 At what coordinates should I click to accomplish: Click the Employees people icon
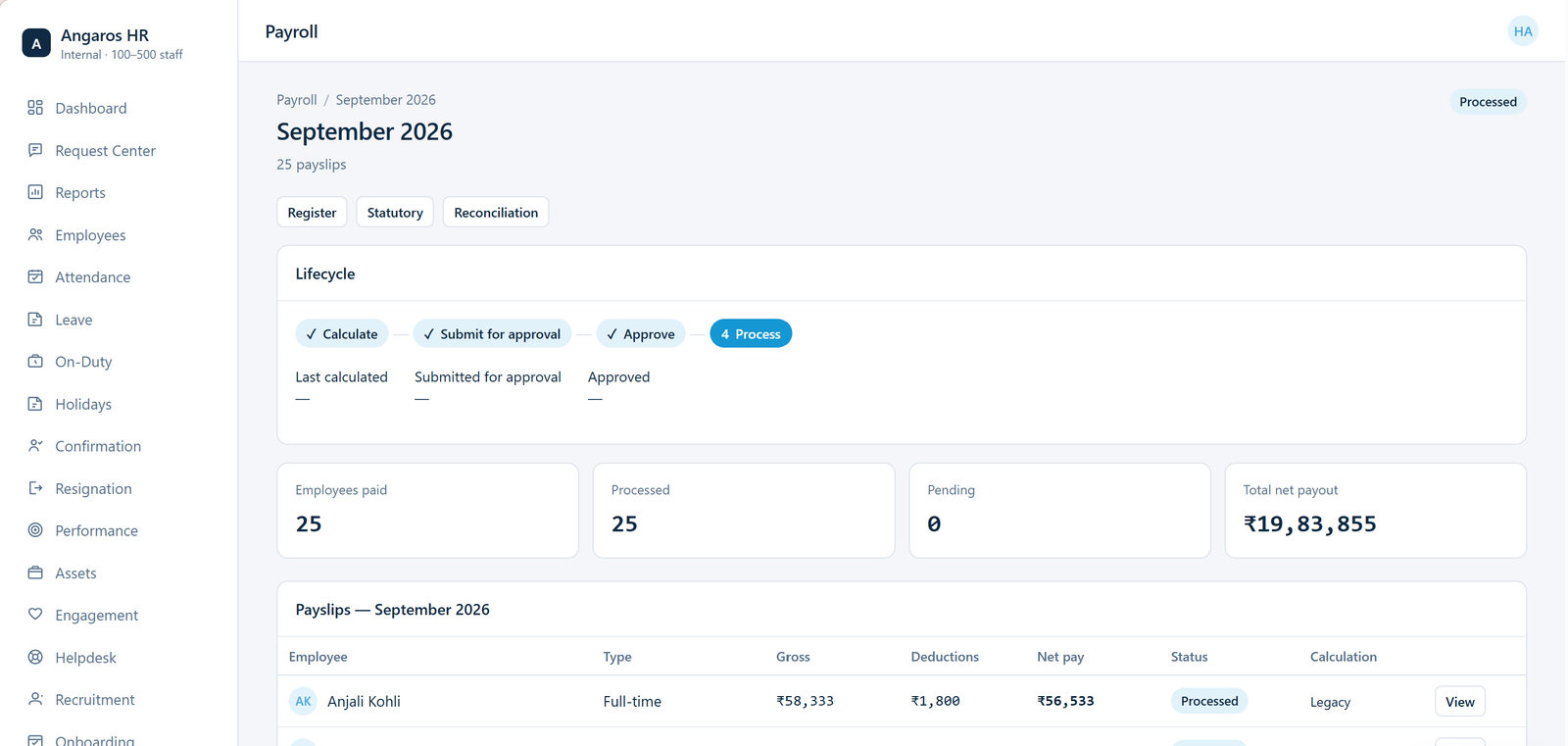coord(35,234)
